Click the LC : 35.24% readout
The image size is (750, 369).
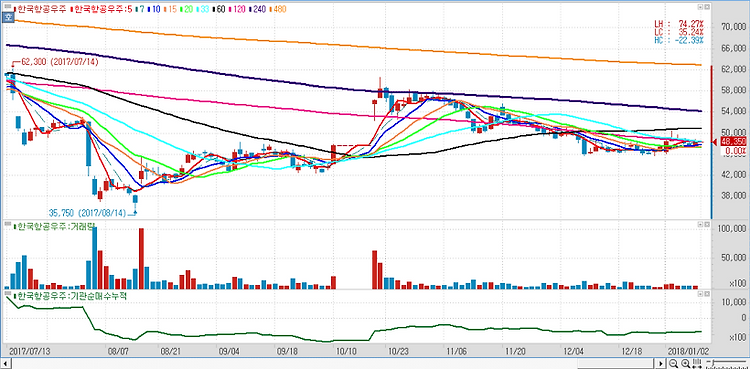(679, 32)
